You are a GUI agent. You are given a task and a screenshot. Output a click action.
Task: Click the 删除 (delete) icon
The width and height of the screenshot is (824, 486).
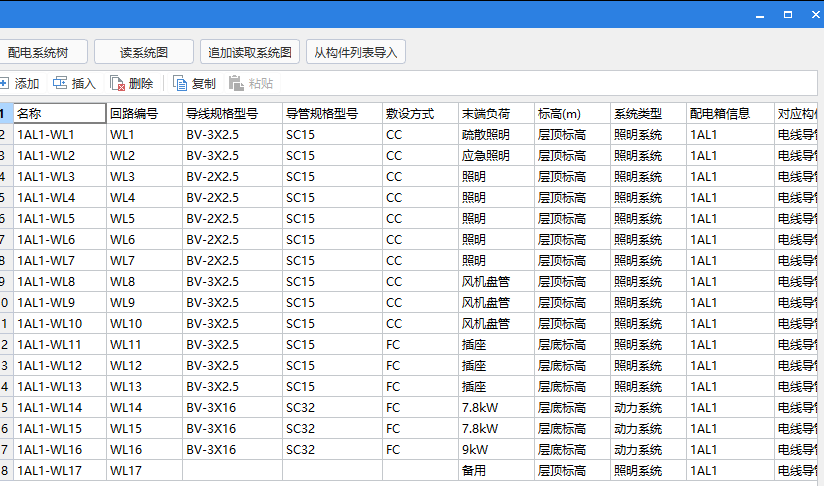pyautogui.click(x=117, y=83)
